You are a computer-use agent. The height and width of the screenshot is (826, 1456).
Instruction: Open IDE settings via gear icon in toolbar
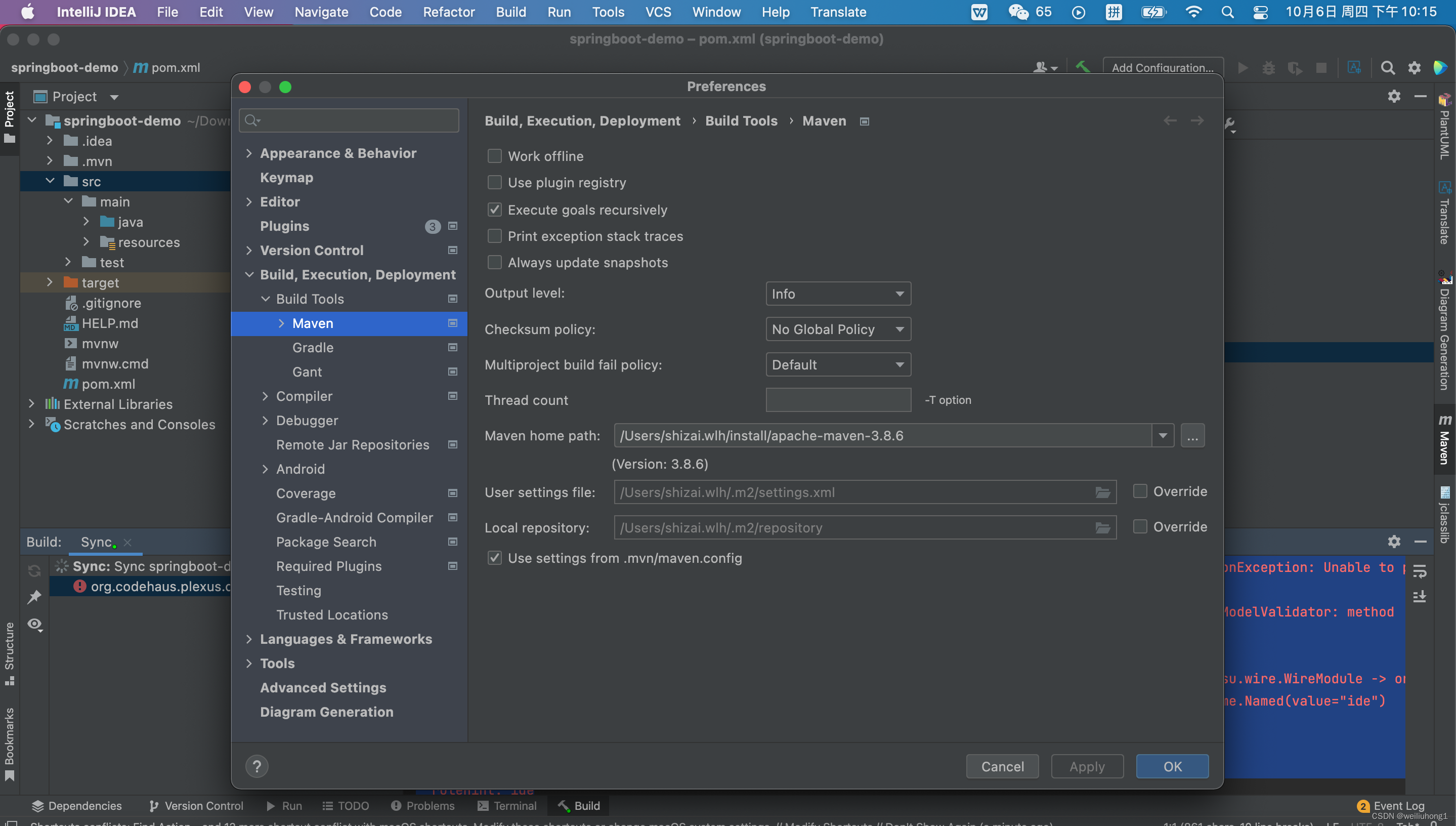[1414, 67]
